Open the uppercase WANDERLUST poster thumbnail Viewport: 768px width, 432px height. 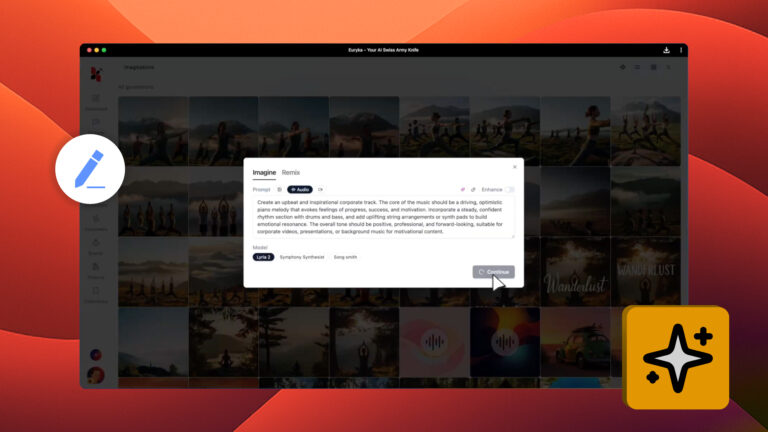coord(646,272)
